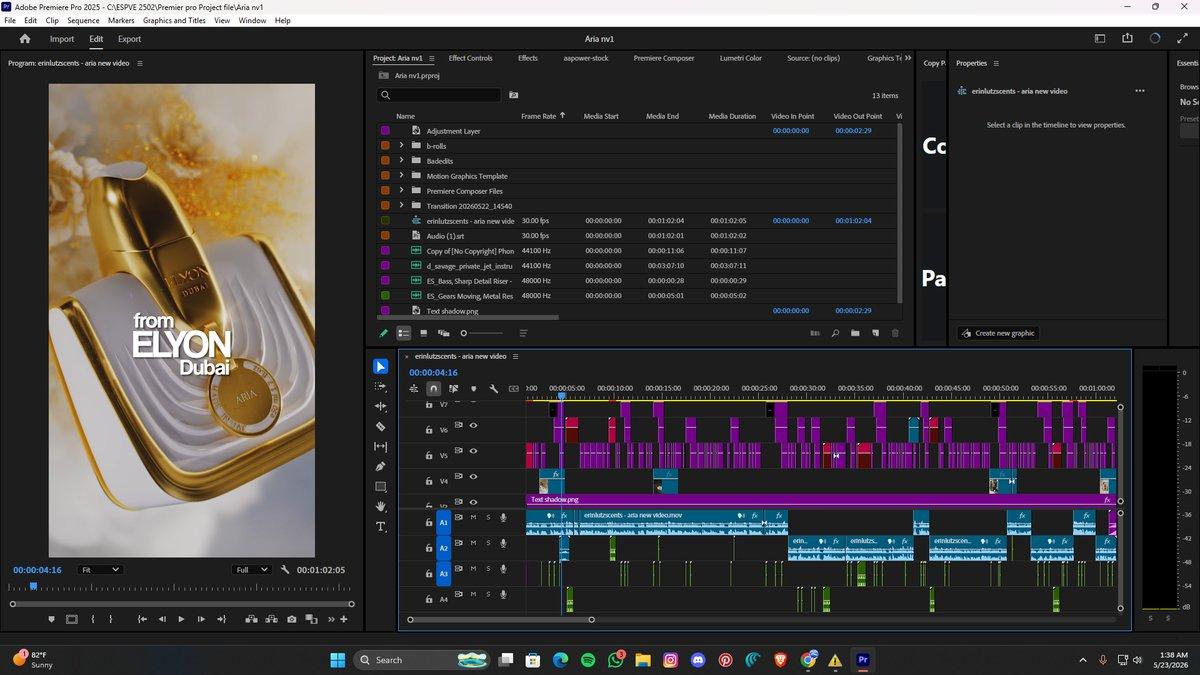Play the sequence in Program monitor
The height and width of the screenshot is (675, 1200).
point(181,619)
